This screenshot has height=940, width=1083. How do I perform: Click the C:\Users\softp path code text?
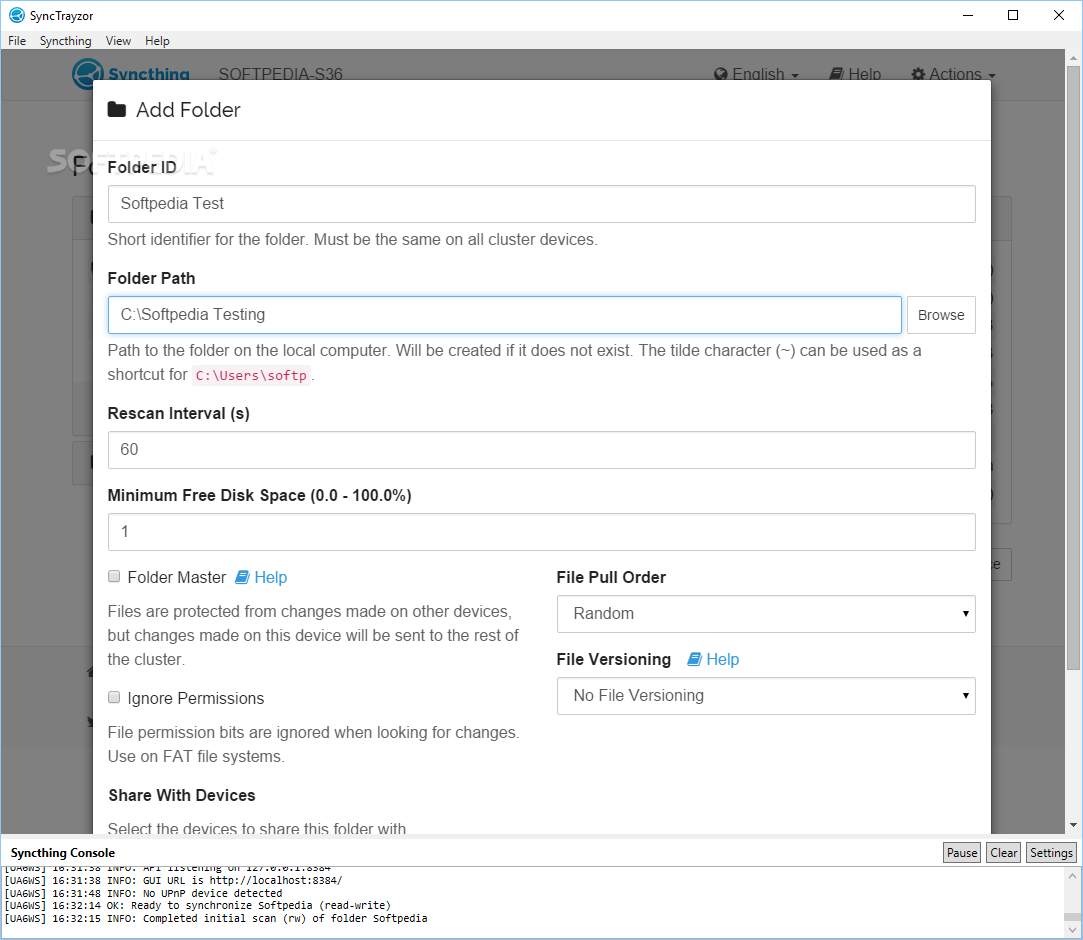[x=251, y=375]
